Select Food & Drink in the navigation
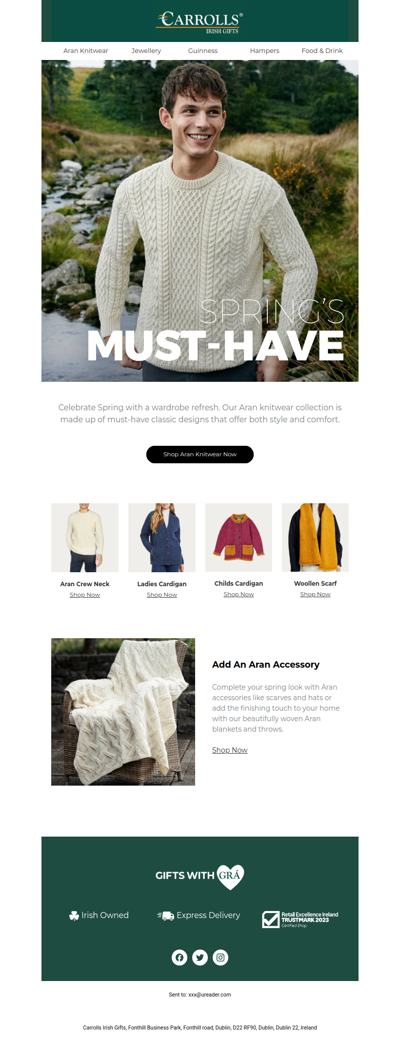 click(x=322, y=51)
